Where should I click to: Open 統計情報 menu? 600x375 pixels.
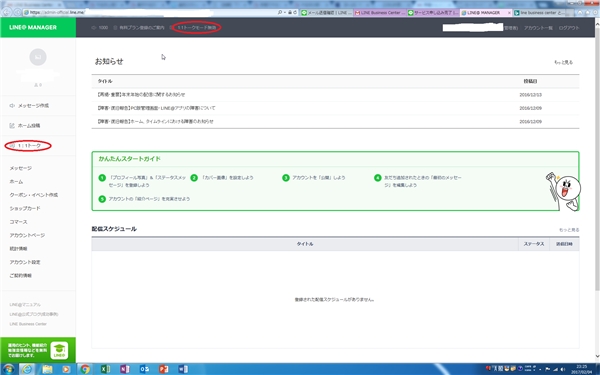[x=18, y=249]
